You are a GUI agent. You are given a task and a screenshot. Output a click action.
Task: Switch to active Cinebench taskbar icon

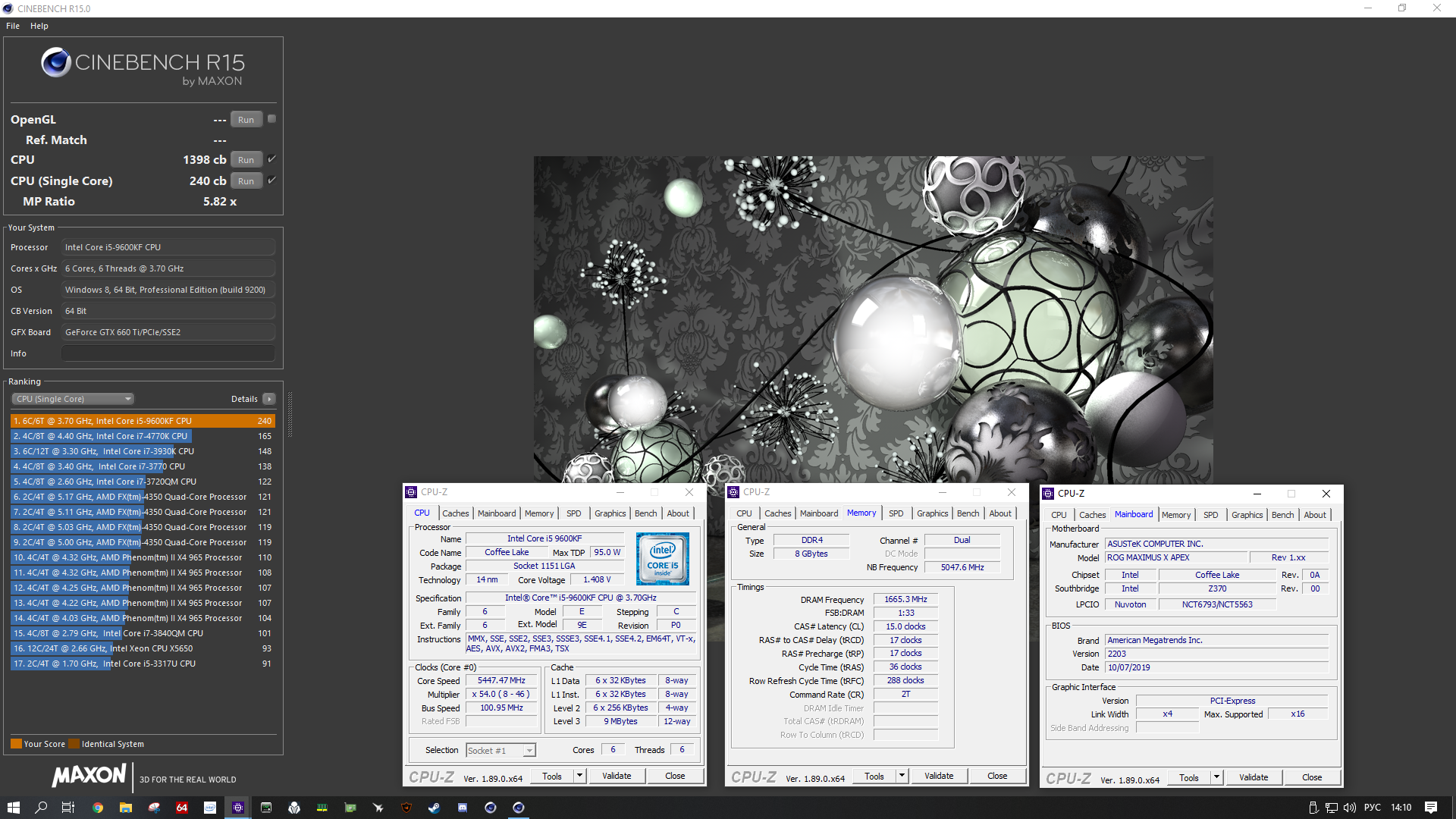(x=519, y=808)
